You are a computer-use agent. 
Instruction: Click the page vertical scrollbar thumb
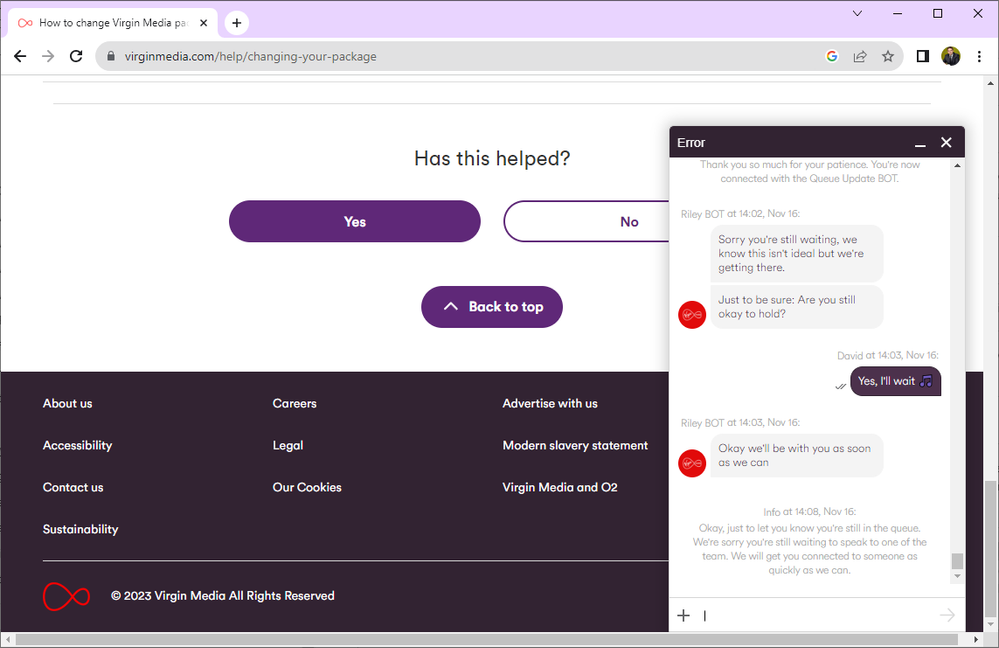point(990,549)
